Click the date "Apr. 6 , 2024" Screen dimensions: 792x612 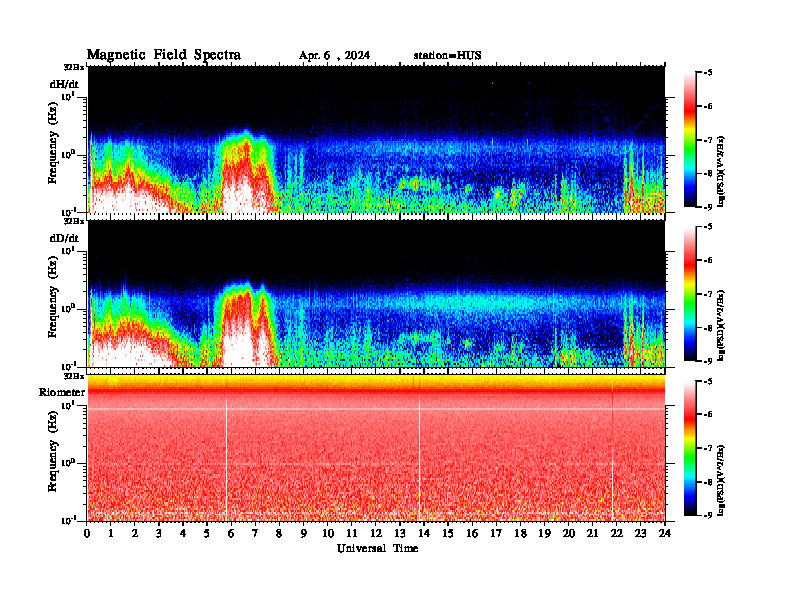pyautogui.click(x=334, y=56)
